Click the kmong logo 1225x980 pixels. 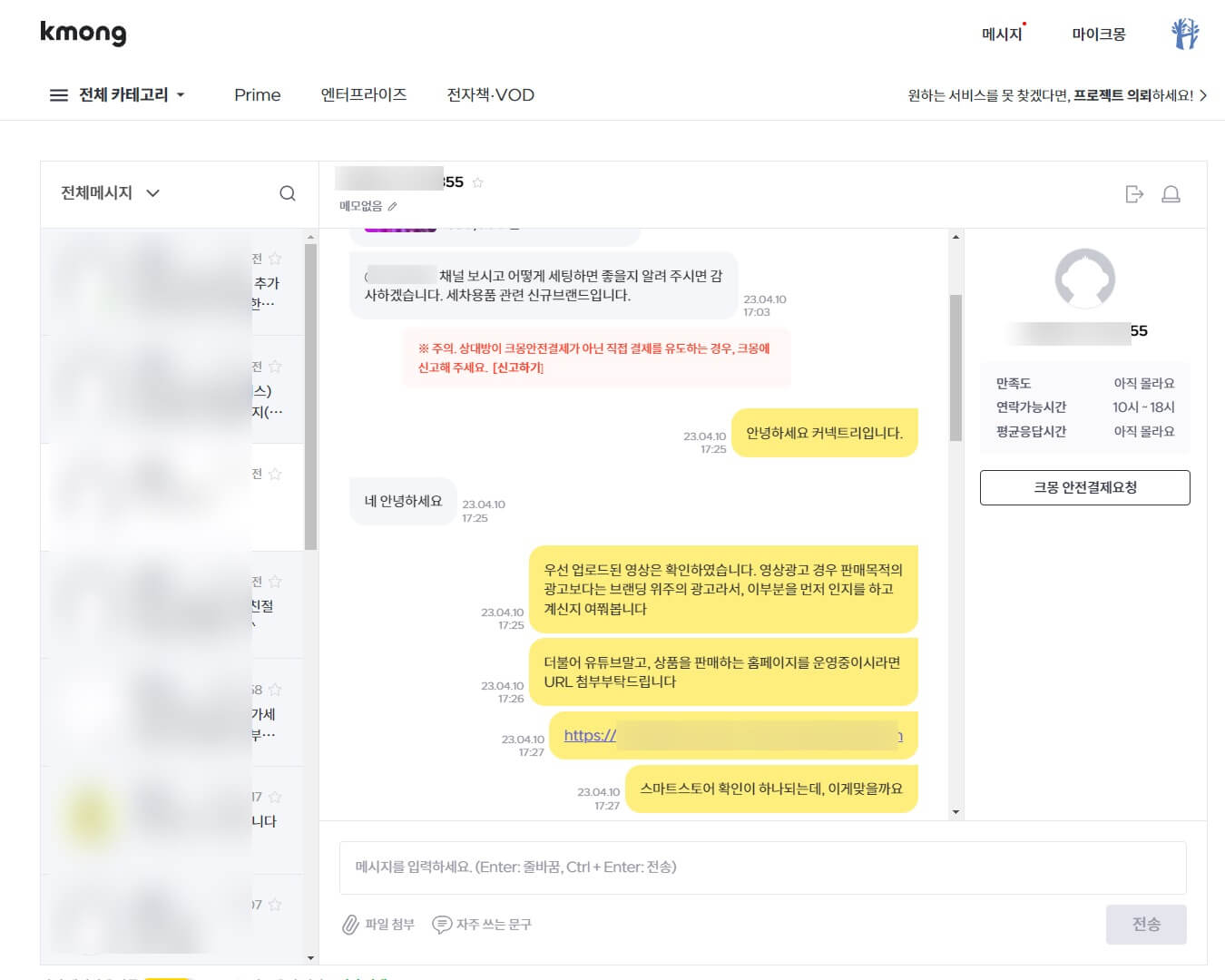point(83,33)
